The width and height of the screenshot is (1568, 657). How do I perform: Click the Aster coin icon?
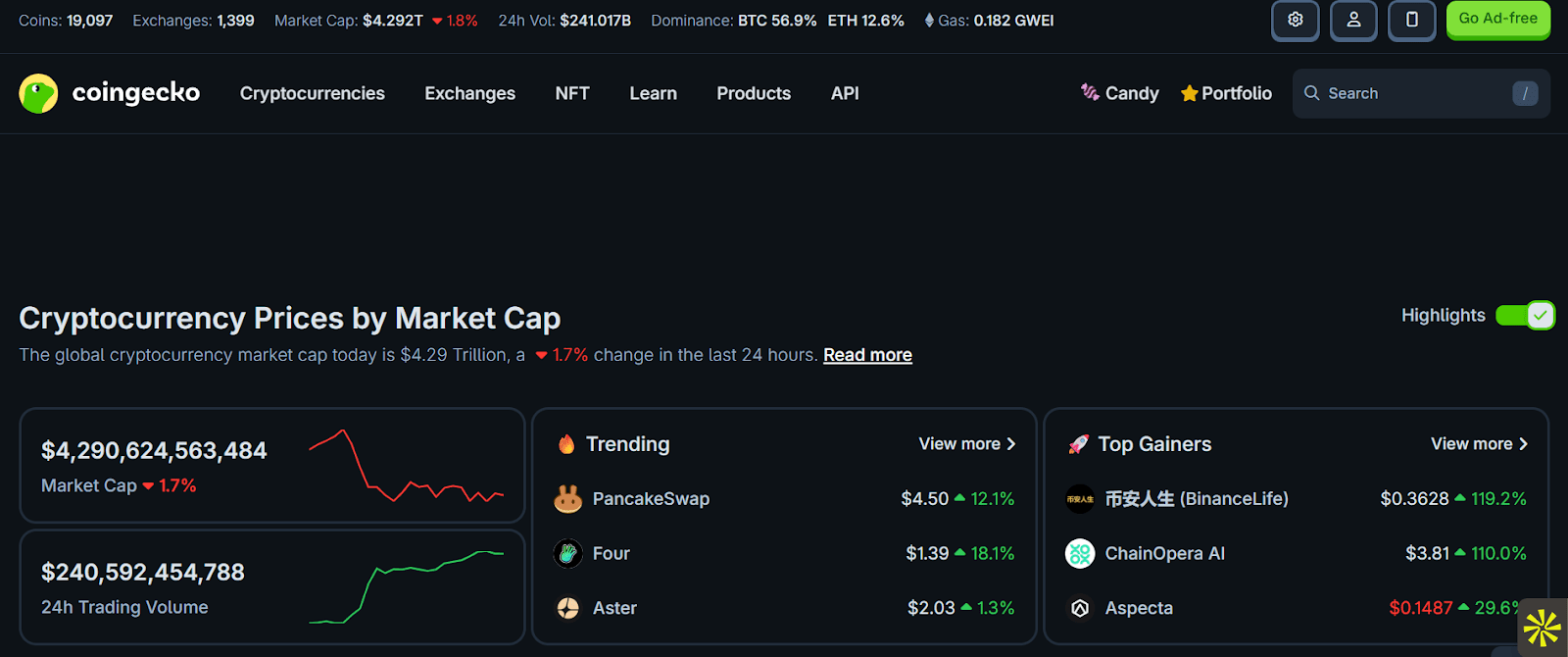coord(567,609)
